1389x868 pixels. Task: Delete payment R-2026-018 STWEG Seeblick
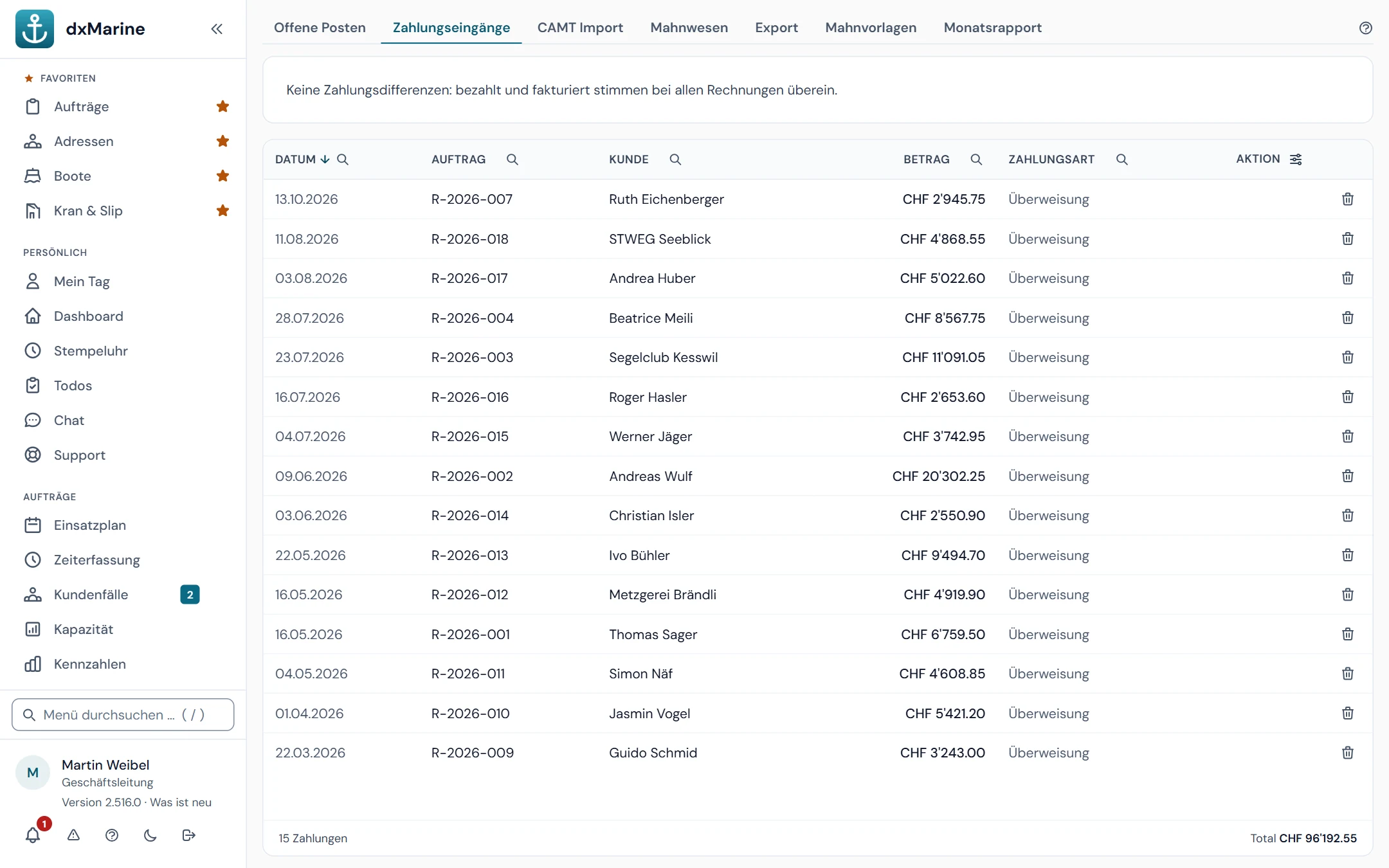pos(1348,239)
